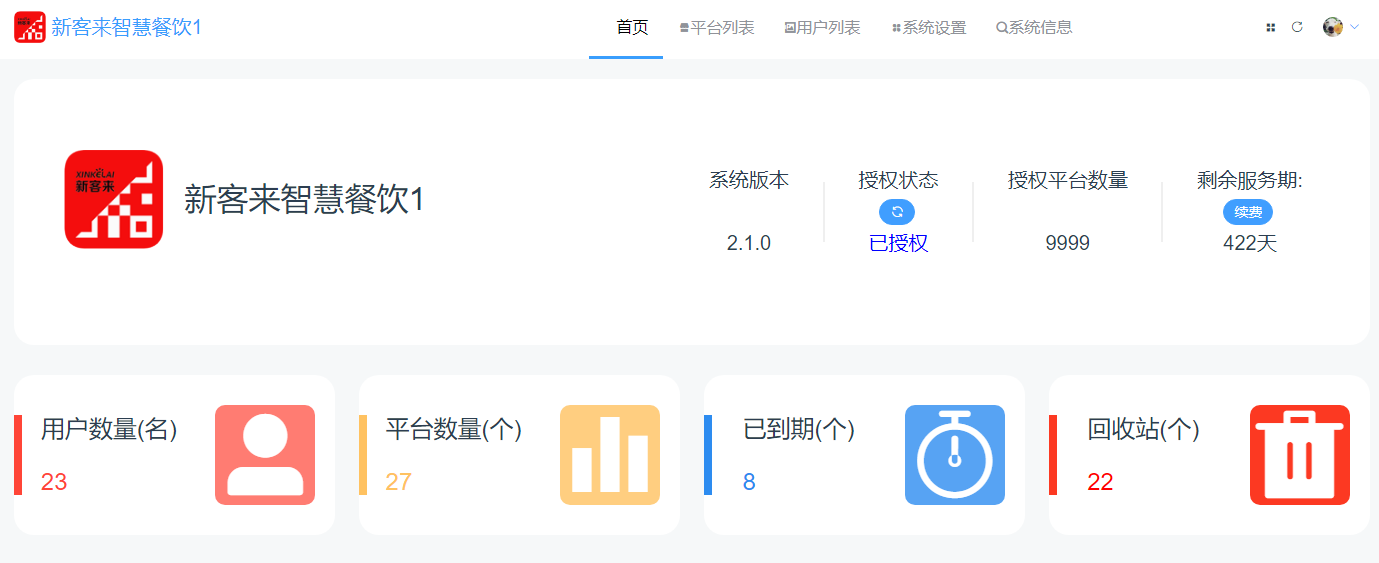Screen dimensions: 1379x563
Task: Click the user count value 23
Action: [x=54, y=482]
